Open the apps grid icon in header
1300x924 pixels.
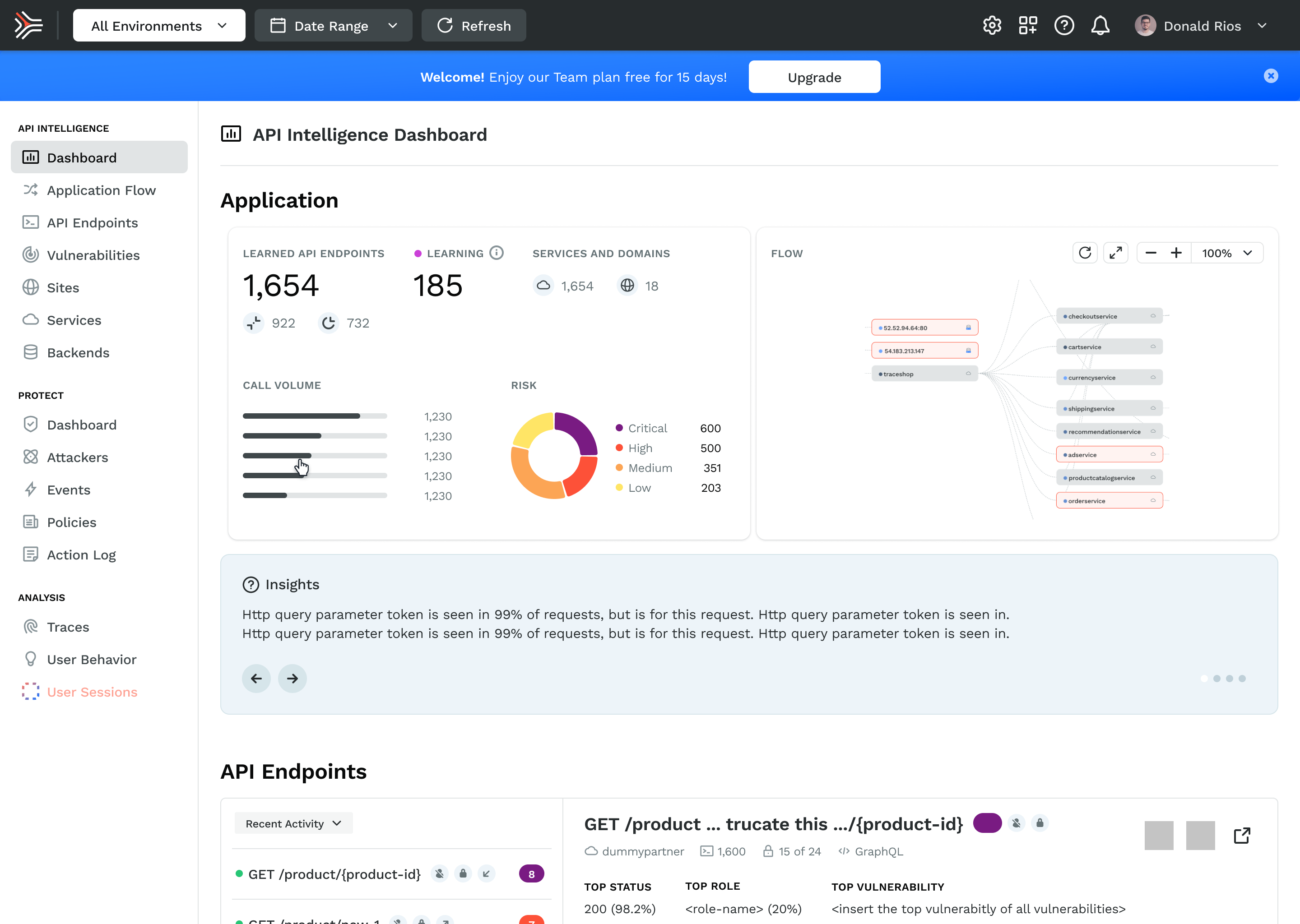pos(1028,26)
